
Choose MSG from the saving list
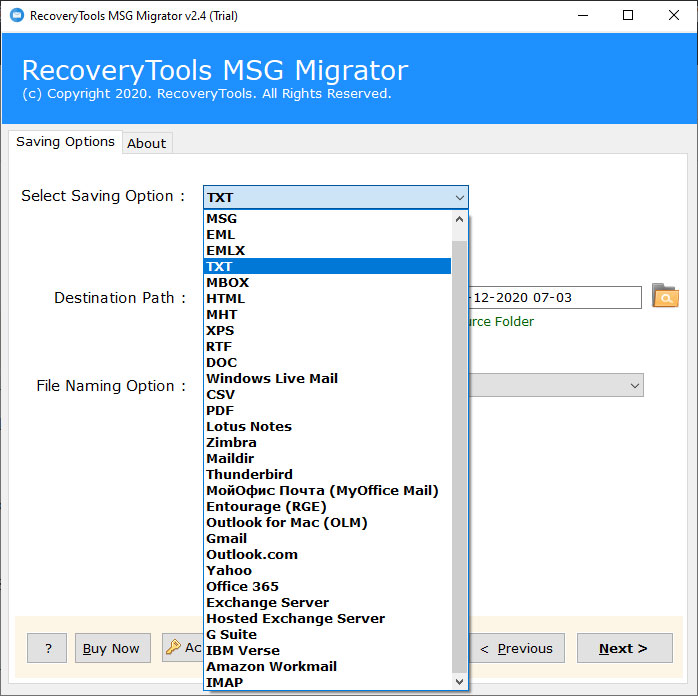pyautogui.click(x=327, y=219)
